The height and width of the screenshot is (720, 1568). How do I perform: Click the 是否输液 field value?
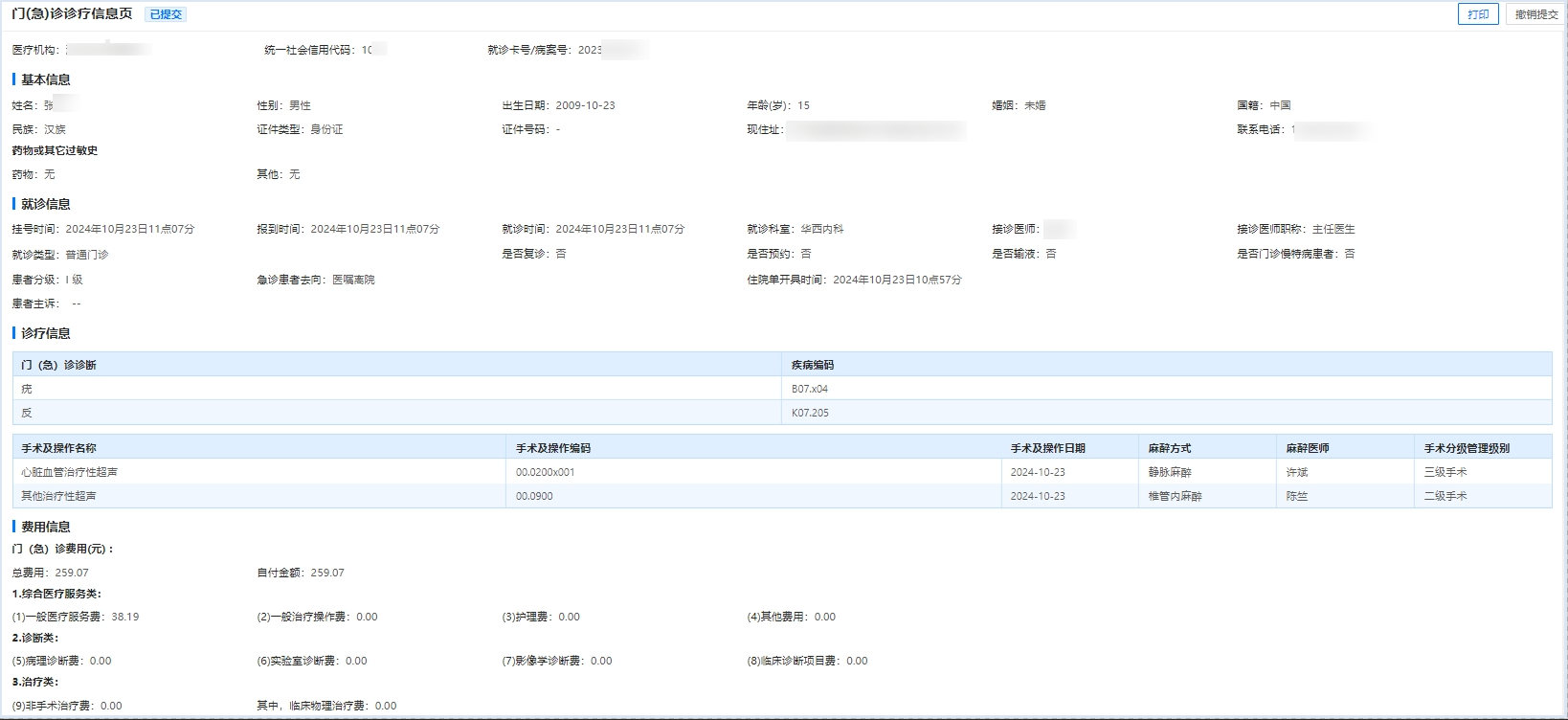[x=1051, y=254]
